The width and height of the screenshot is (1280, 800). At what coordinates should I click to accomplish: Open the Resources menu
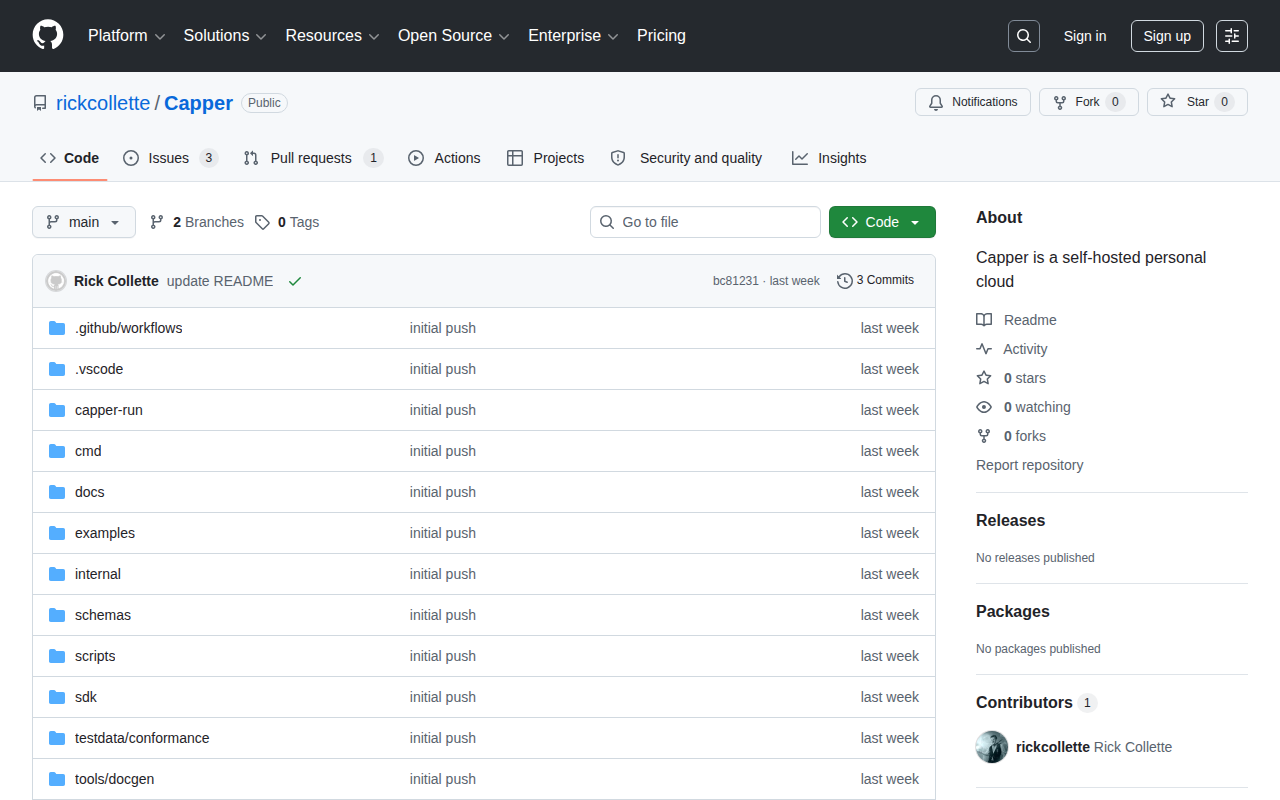pos(333,36)
